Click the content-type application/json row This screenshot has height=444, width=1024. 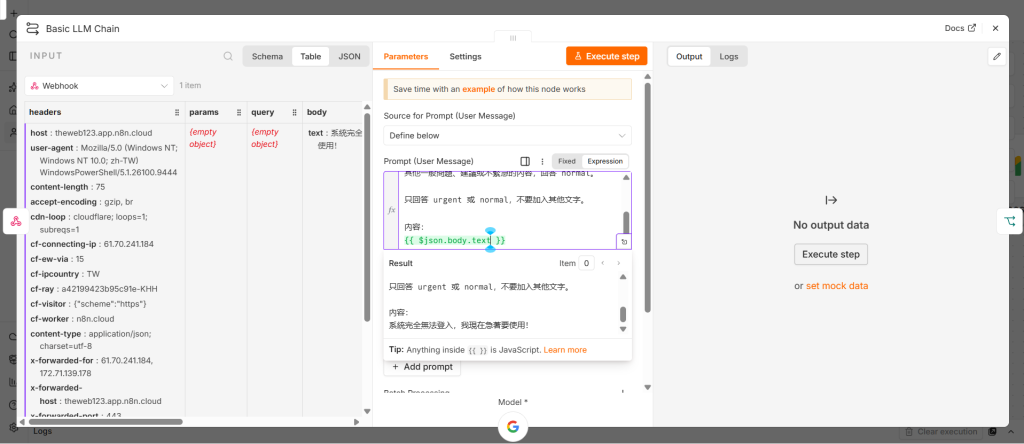click(91, 340)
